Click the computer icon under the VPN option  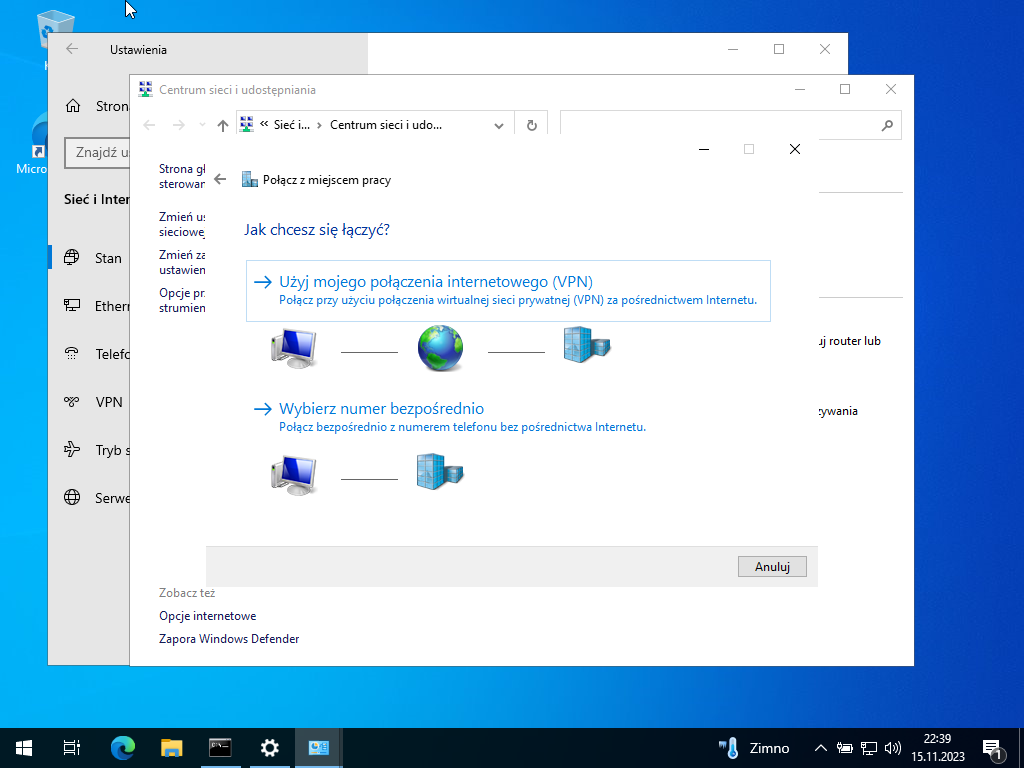click(294, 349)
